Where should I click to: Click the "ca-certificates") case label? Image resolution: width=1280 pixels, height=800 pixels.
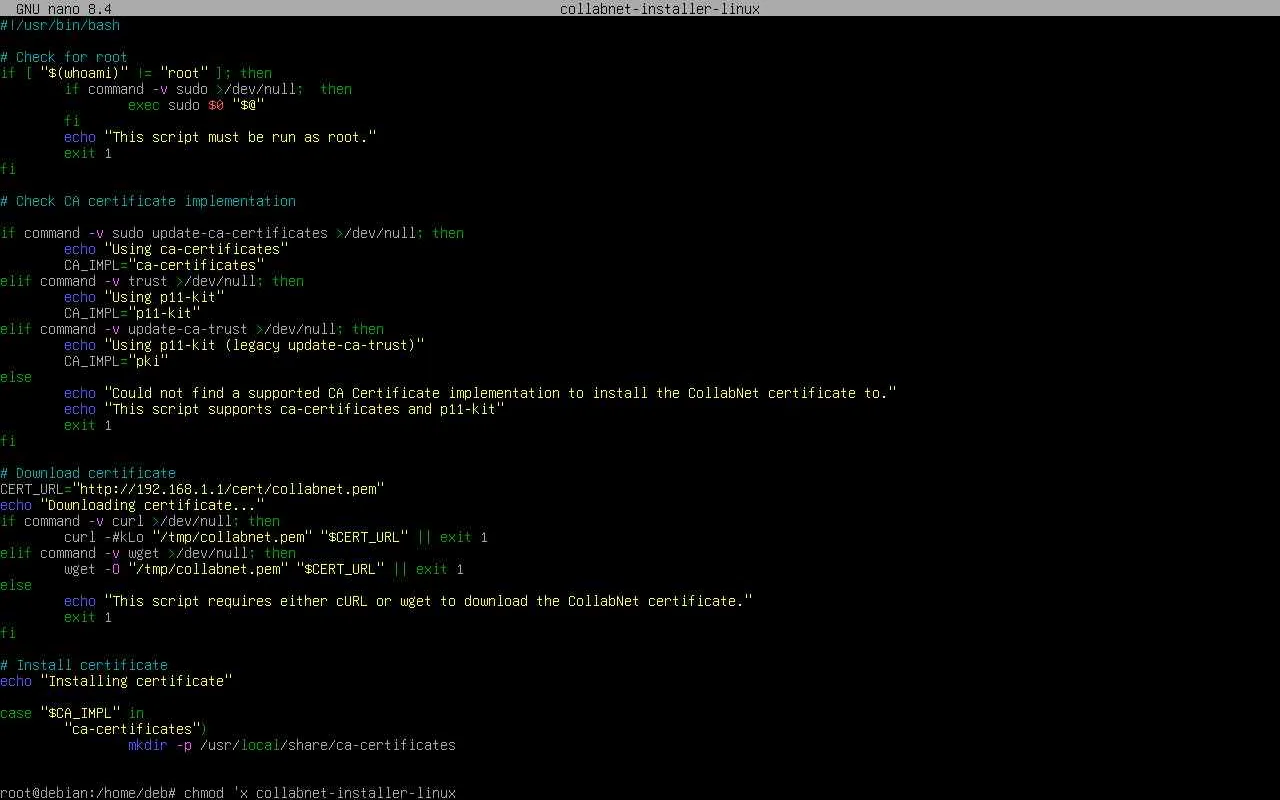(136, 729)
